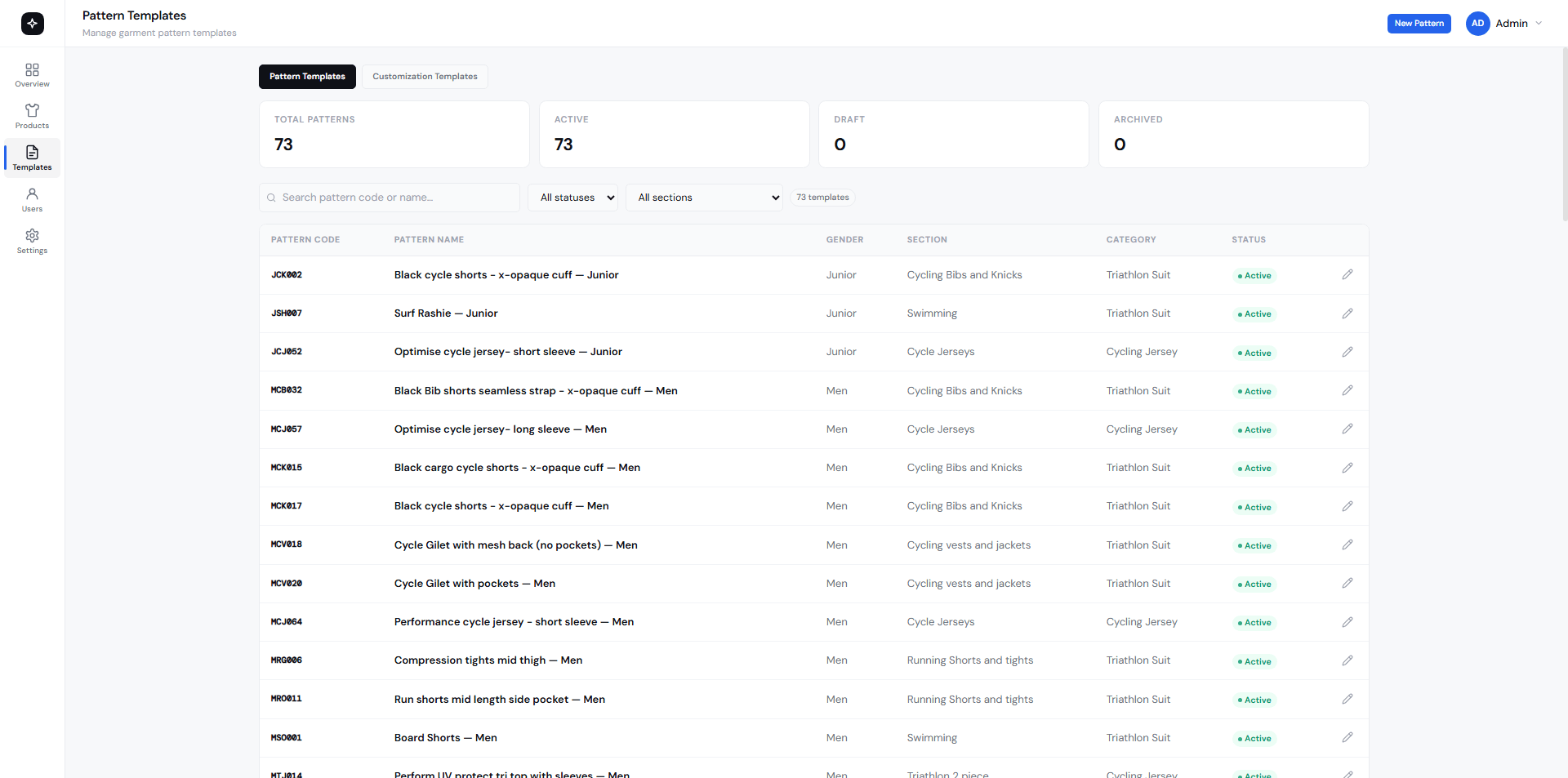The height and width of the screenshot is (778, 1568).
Task: Open the All statuses filter dropdown
Action: tap(573, 198)
